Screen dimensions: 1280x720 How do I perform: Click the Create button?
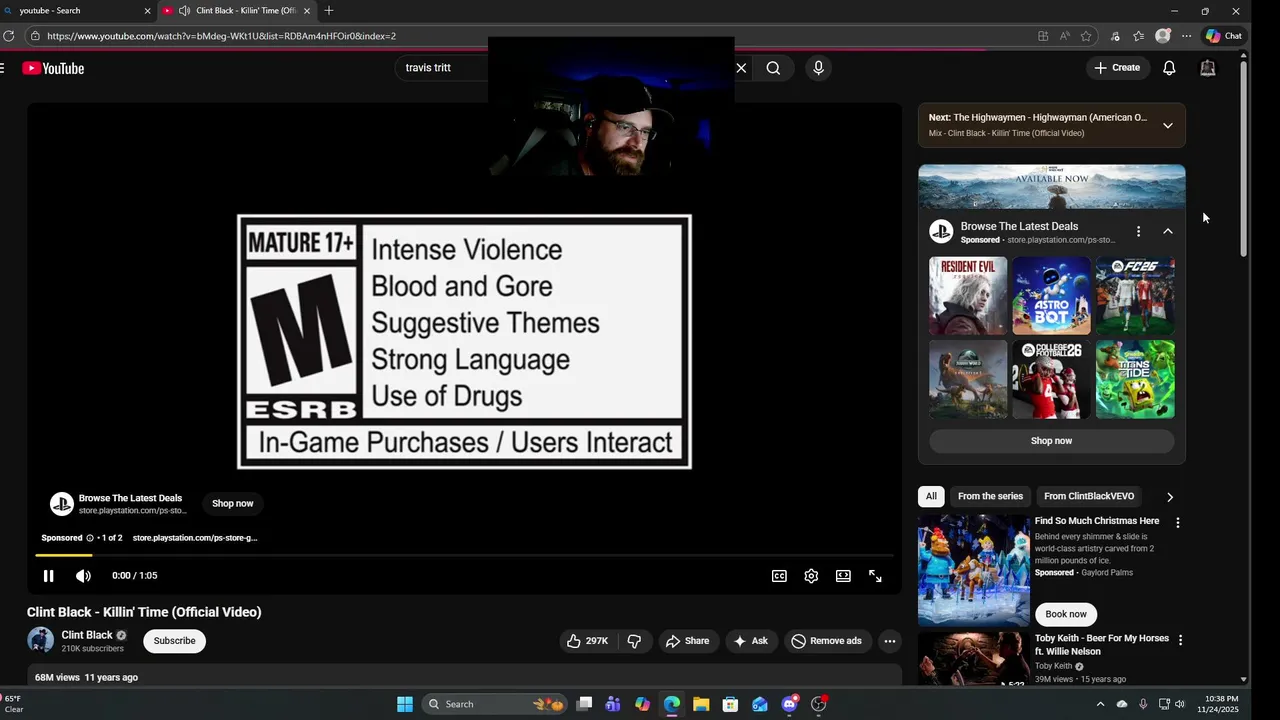point(1116,68)
